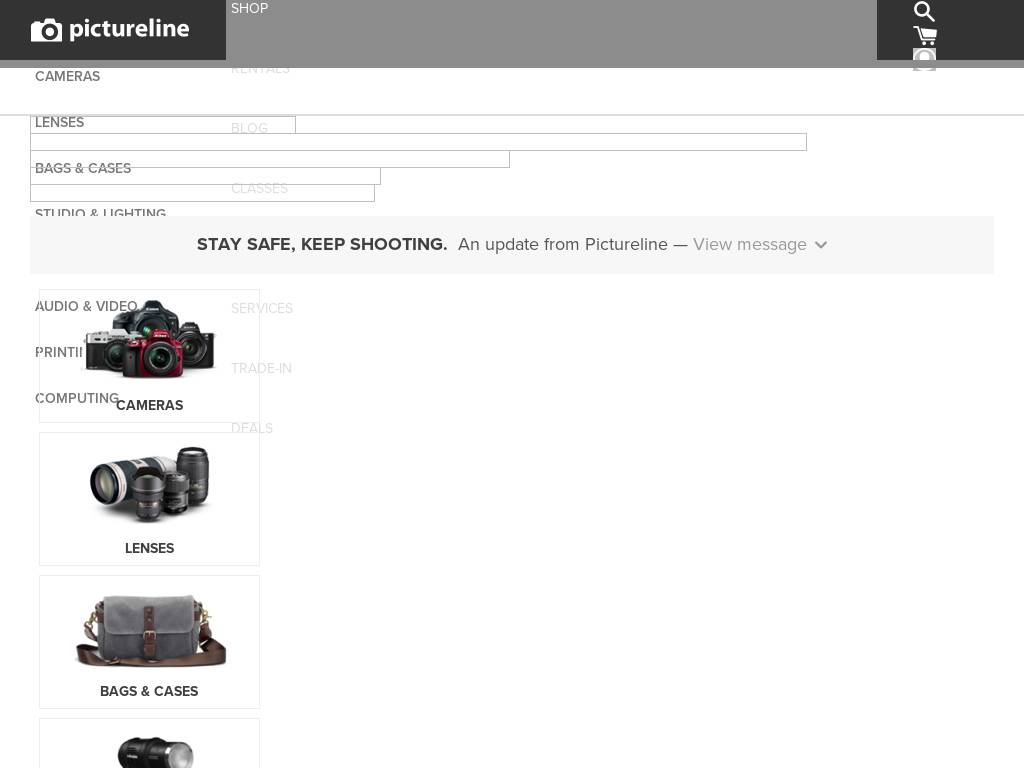Go to AUDIO & VIDEO category

[x=86, y=306]
